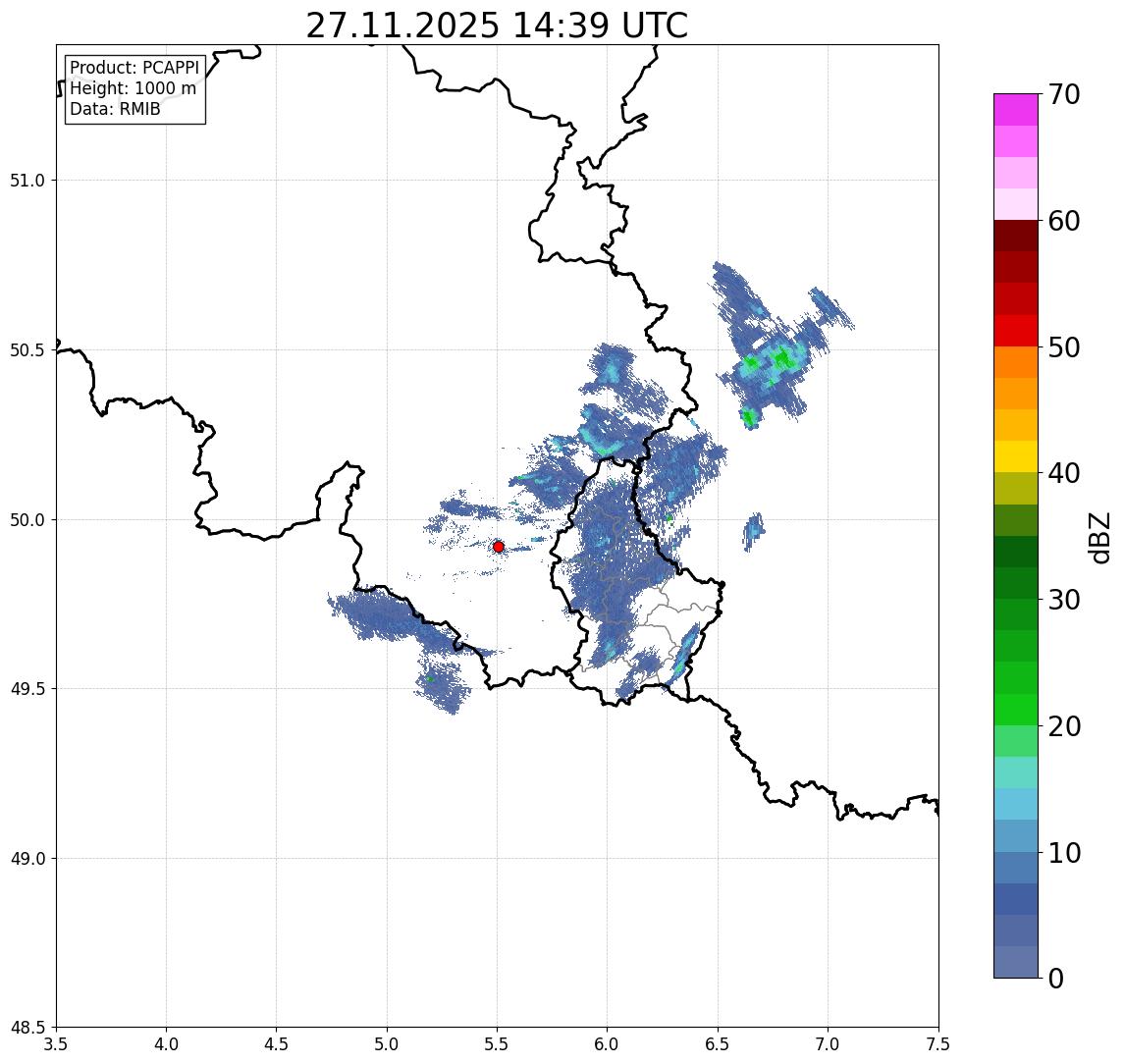The height and width of the screenshot is (1064, 1124).
Task: Click longitude axis label 5.5
Action: click(x=498, y=1044)
